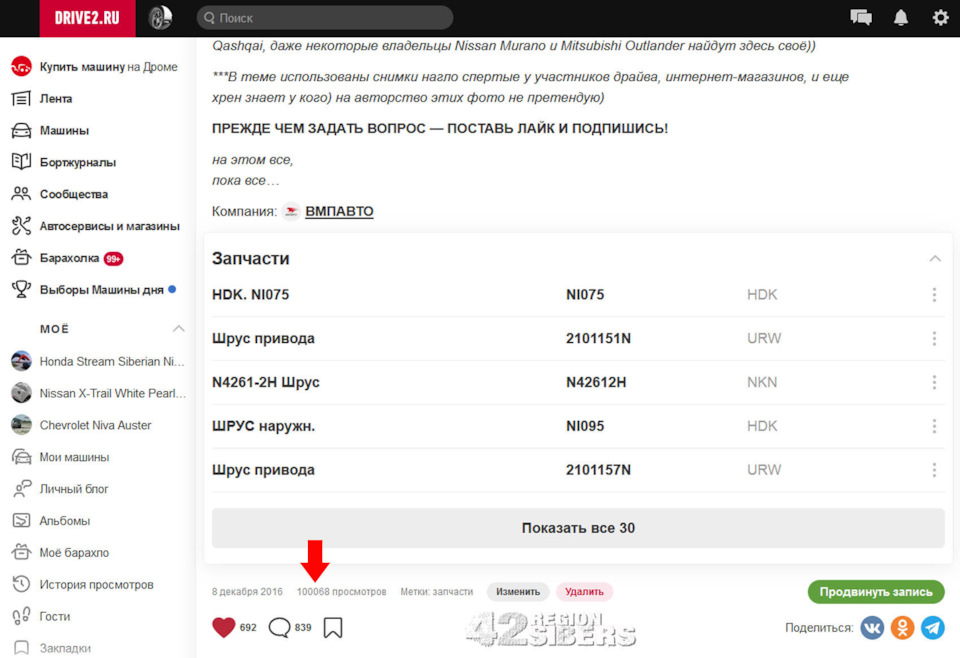The height and width of the screenshot is (658, 960).
Task: Click the Мои машины car icon
Action: click(21, 457)
